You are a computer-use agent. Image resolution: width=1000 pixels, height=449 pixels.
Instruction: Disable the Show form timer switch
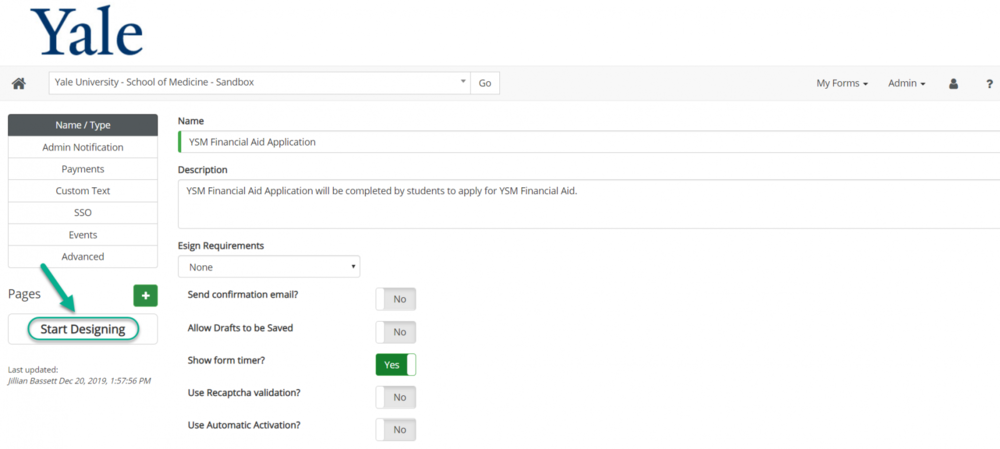396,365
